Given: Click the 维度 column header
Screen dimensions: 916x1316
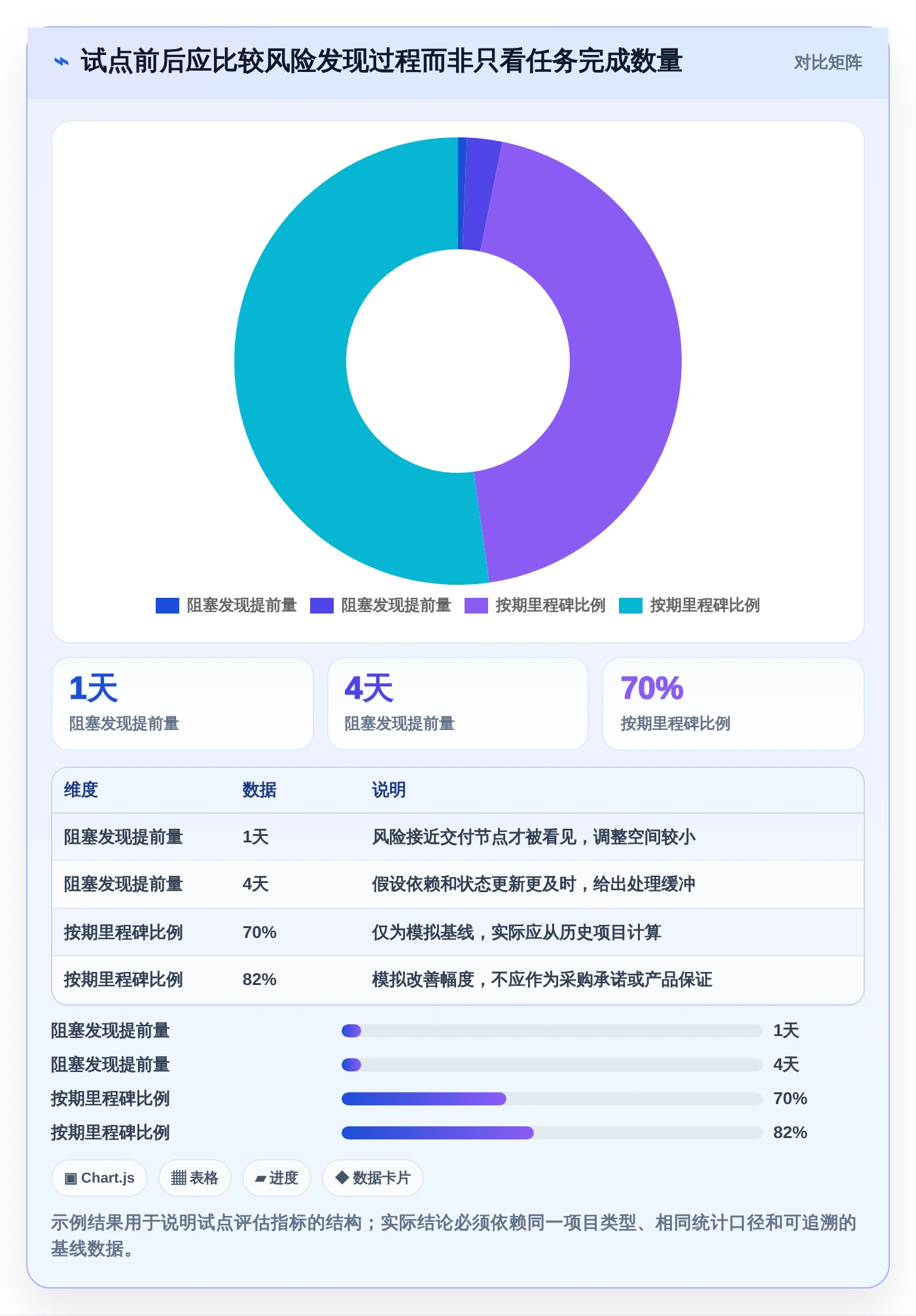Looking at the screenshot, I should [81, 790].
